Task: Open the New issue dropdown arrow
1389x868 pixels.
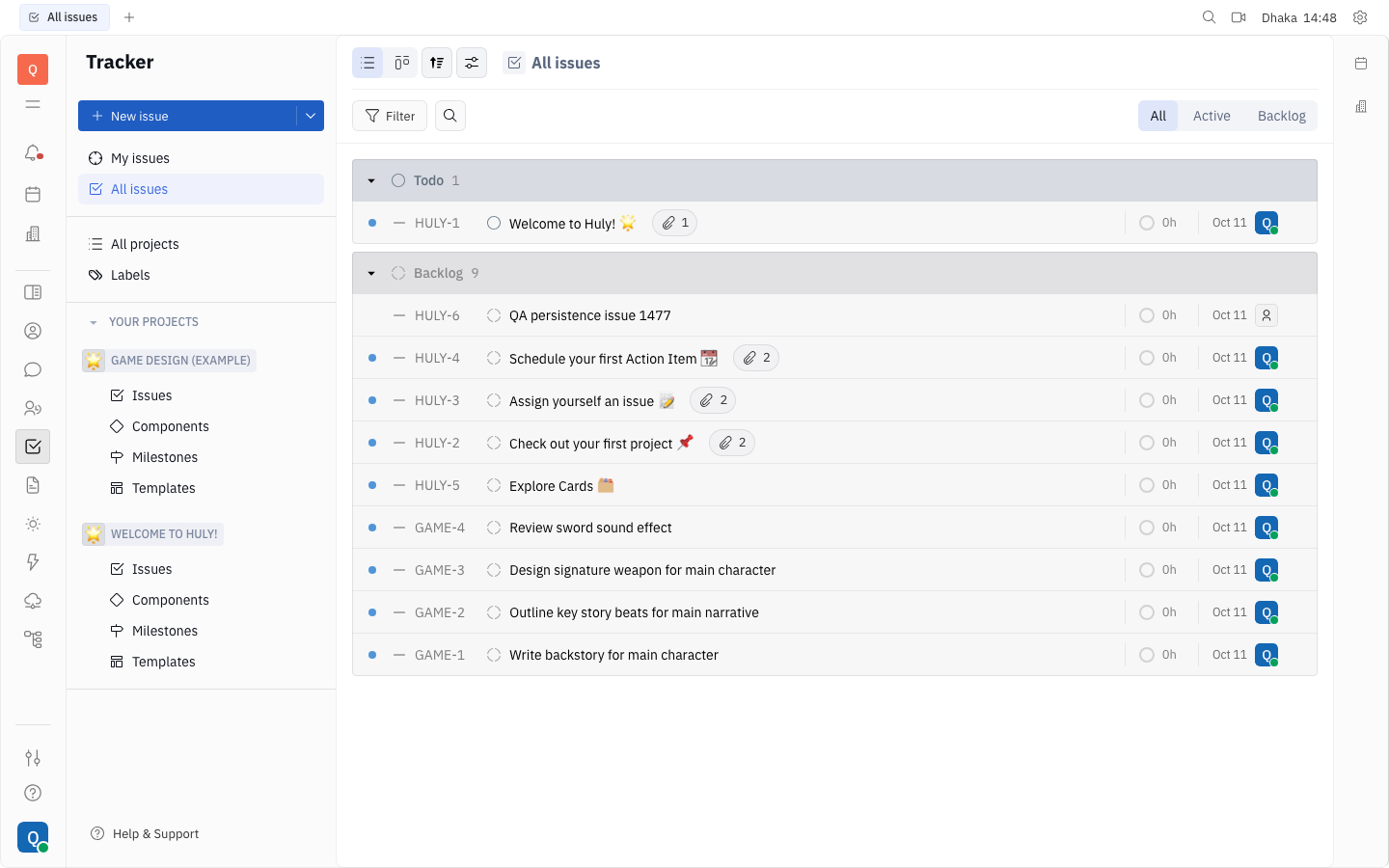Action: [x=311, y=116]
